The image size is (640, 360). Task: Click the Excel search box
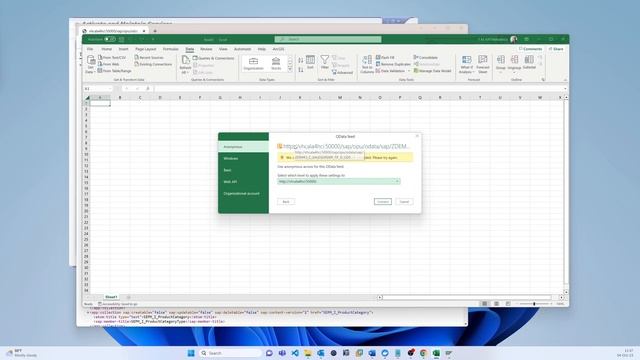point(328,39)
